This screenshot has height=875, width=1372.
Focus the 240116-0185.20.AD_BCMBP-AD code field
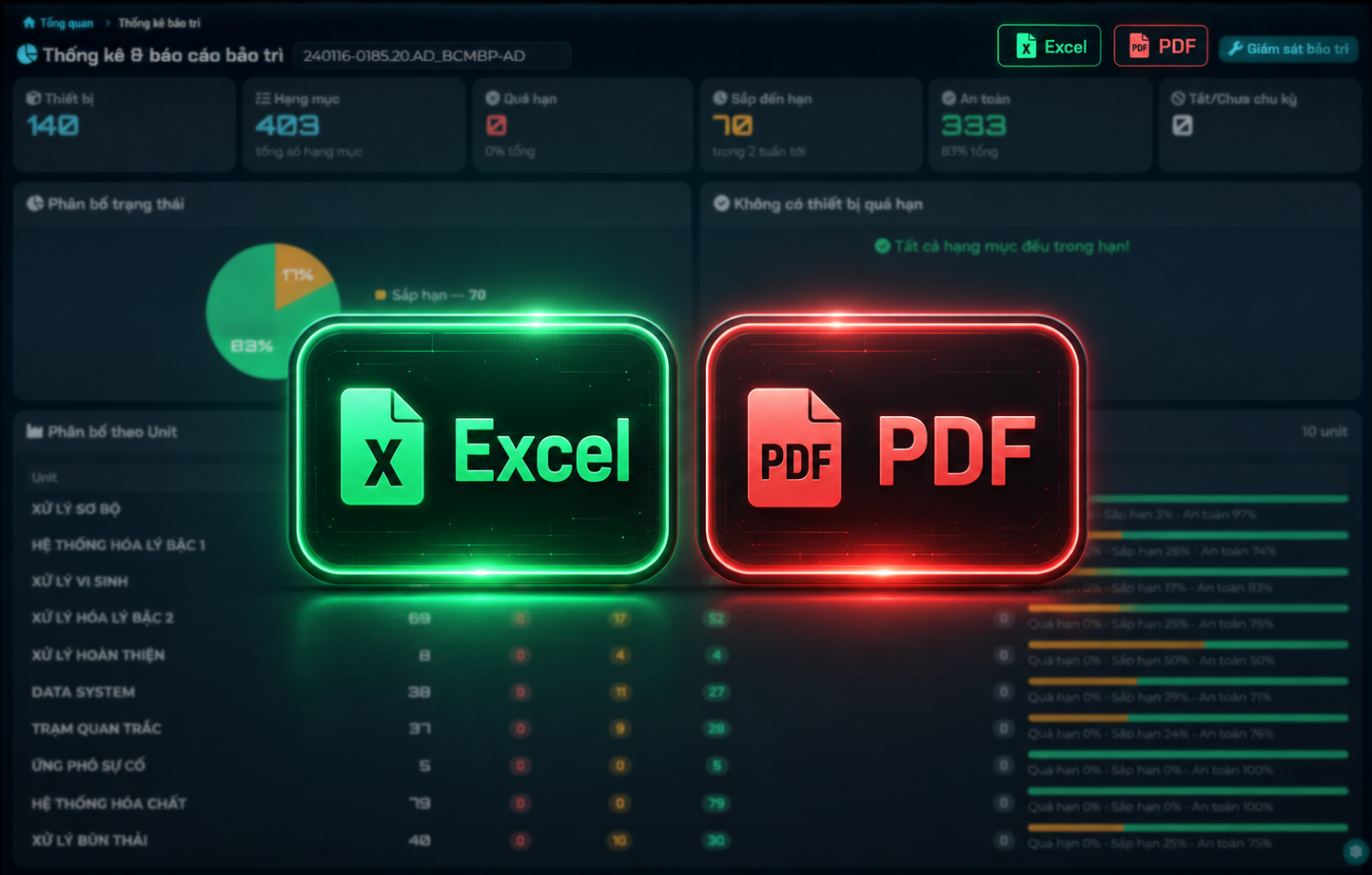tap(432, 56)
